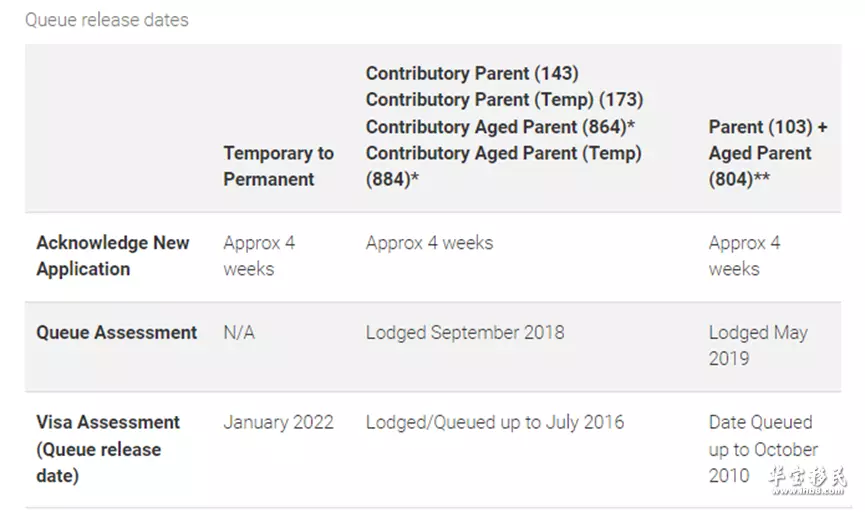Click Approx 4 weeks under Temporary to Permanent
Image resolution: width=865 pixels, height=512 pixels.
point(259,256)
